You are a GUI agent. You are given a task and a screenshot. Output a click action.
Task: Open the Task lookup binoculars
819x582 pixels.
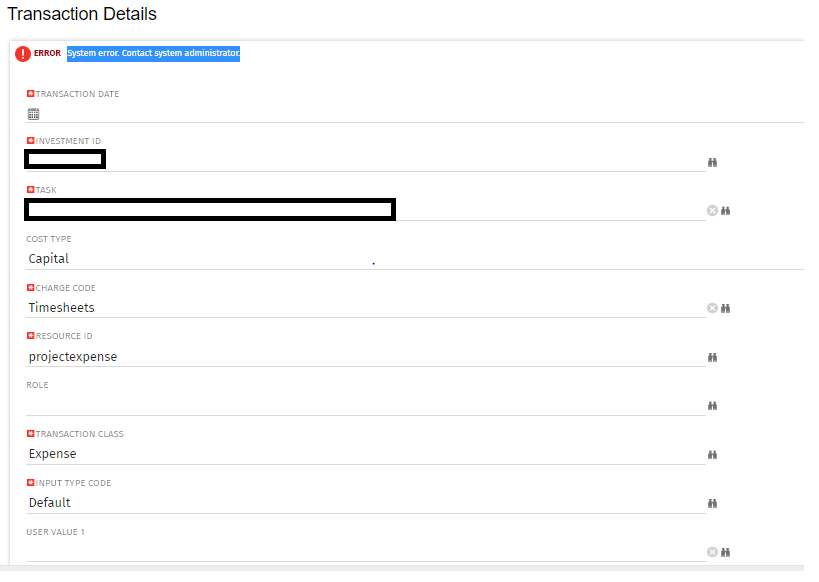pos(726,211)
